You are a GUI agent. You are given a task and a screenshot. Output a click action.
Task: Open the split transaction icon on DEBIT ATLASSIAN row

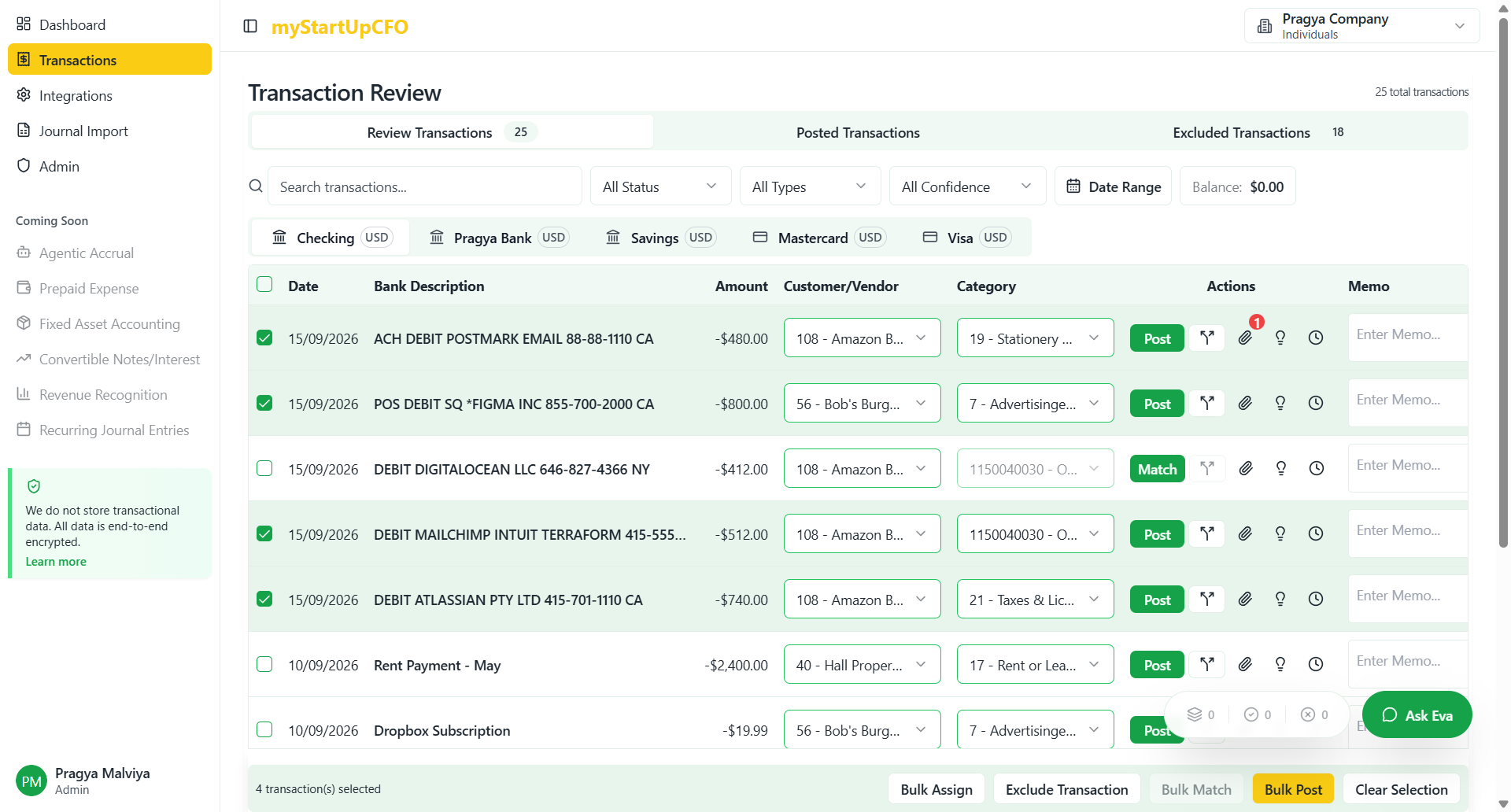(x=1207, y=599)
